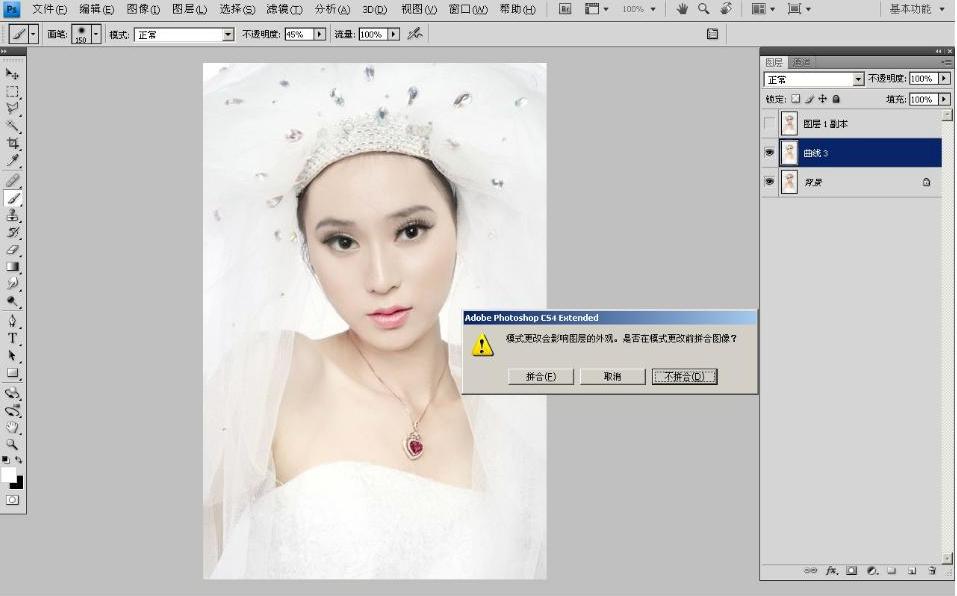
Task: Open the 编辑(E) menu
Action: click(96, 9)
